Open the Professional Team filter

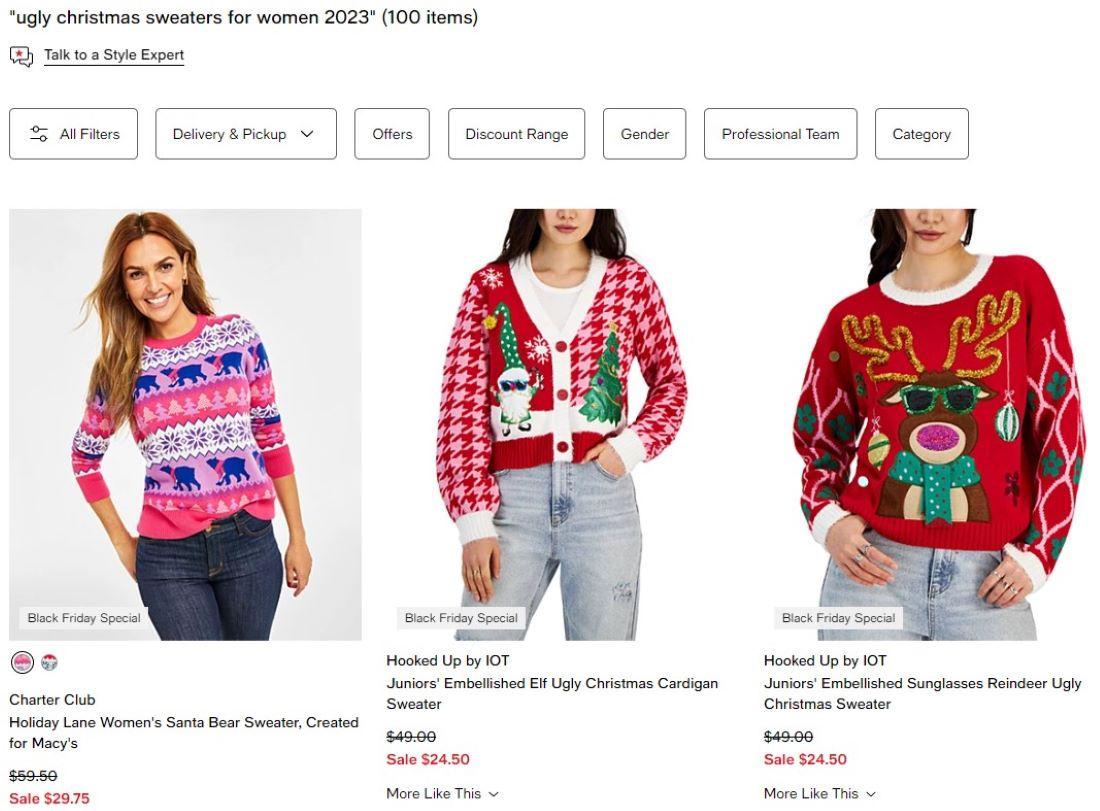[780, 134]
